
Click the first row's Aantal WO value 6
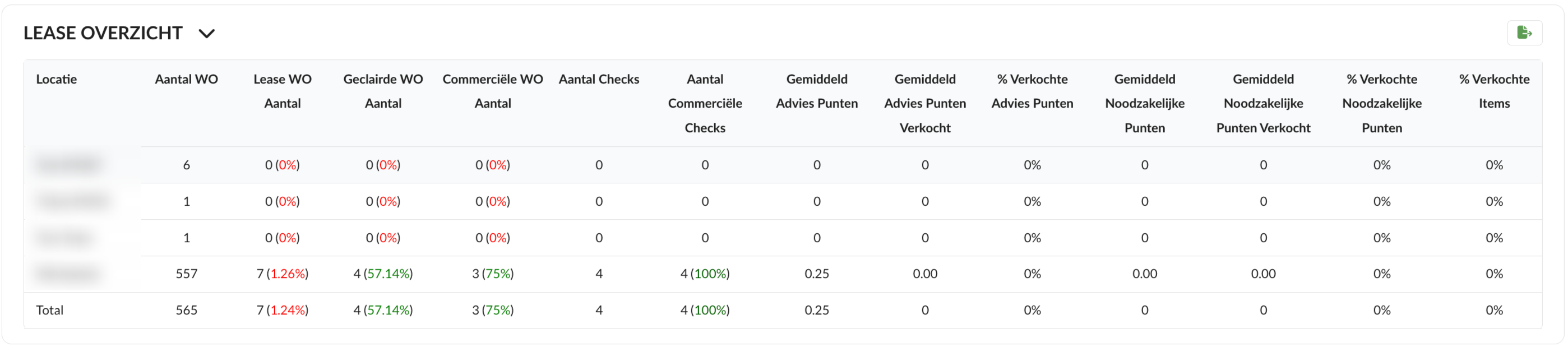pos(186,165)
